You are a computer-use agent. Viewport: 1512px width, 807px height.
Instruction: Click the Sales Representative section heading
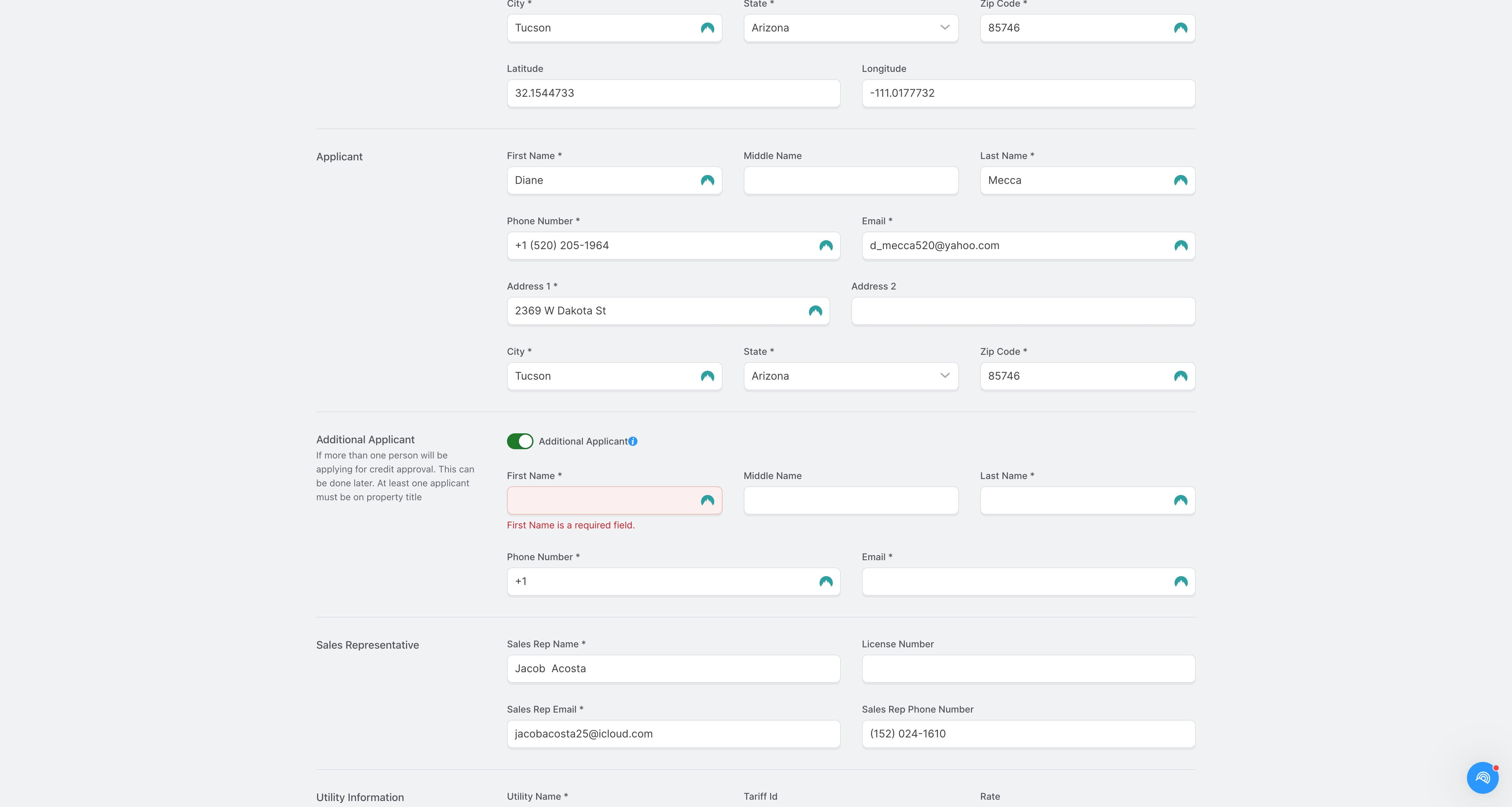pyautogui.click(x=368, y=645)
